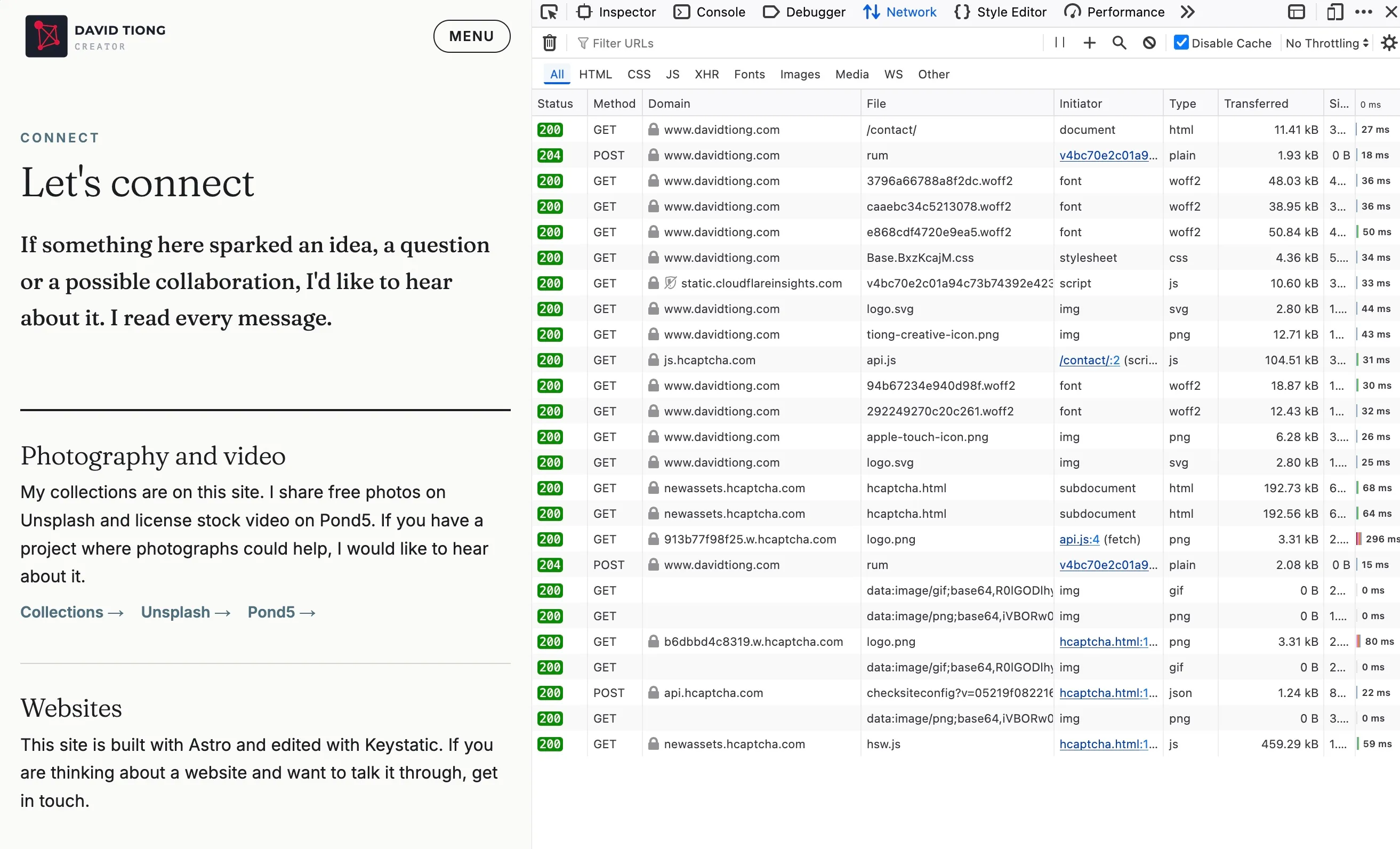The width and height of the screenshot is (1400, 849).
Task: Click the plus add-panel icon
Action: click(x=1089, y=43)
